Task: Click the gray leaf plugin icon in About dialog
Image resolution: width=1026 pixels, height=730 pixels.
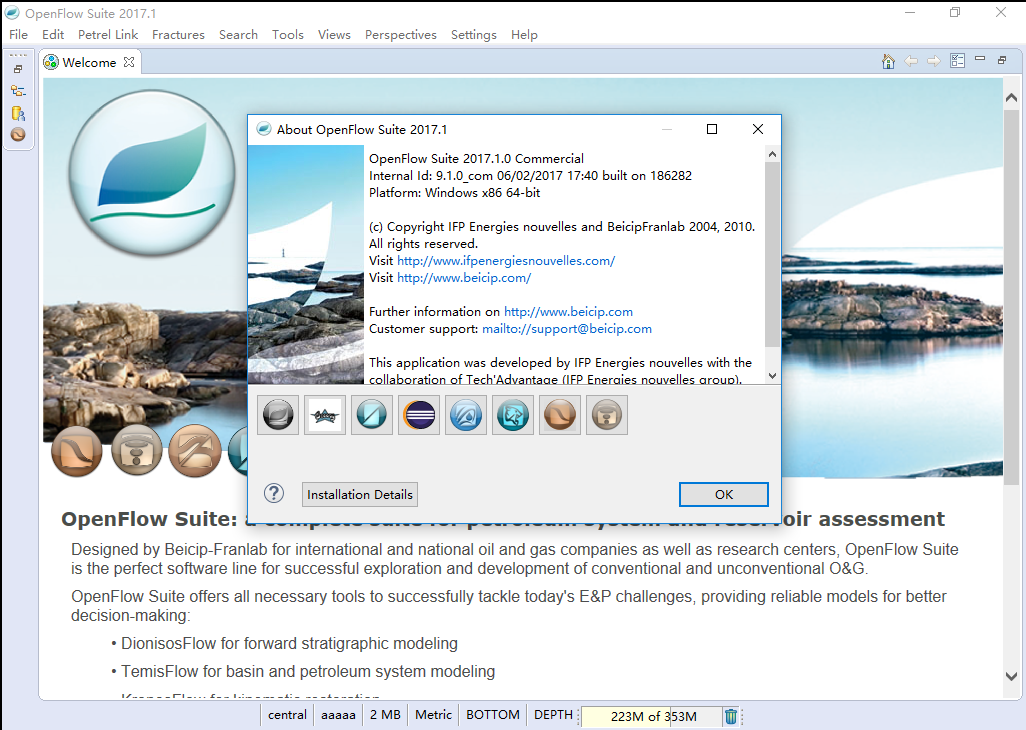Action: [278, 415]
